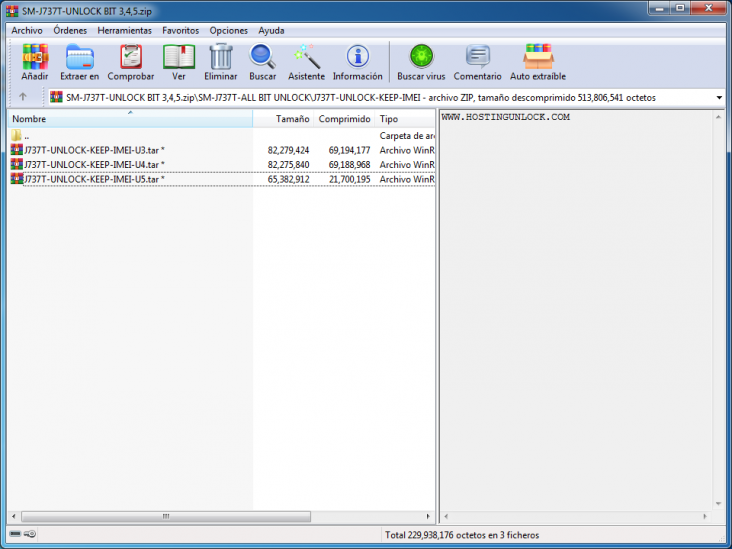The height and width of the screenshot is (549, 732).
Task: Click the comment pane scroll-left arrow
Action: pos(446,516)
